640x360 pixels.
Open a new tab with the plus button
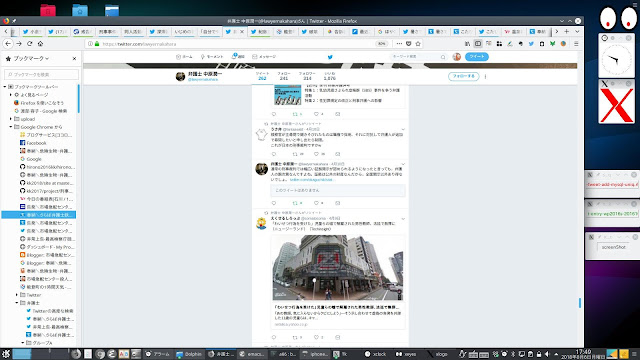pos(567,31)
